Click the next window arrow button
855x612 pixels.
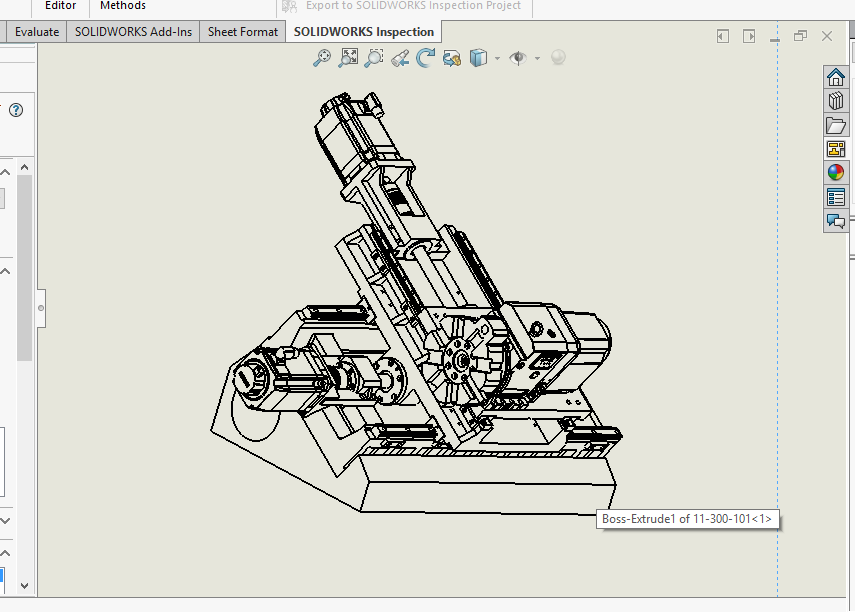(749, 37)
